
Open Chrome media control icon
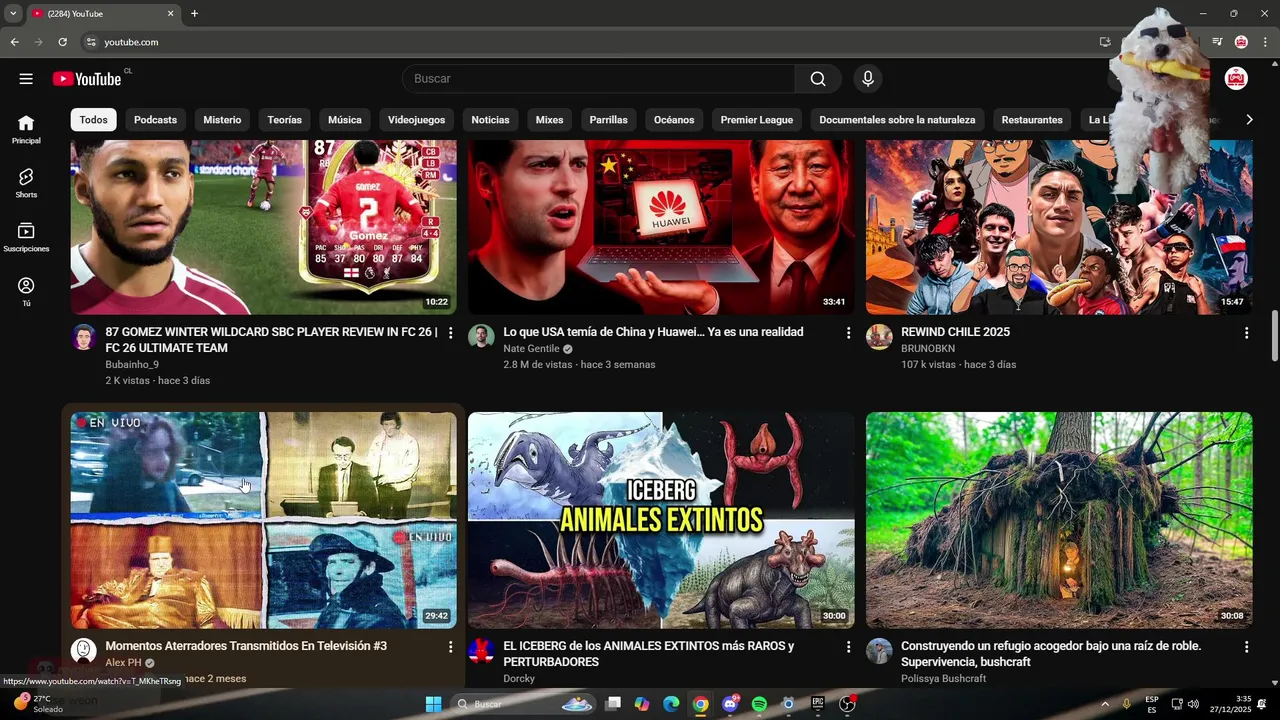coord(1217,42)
